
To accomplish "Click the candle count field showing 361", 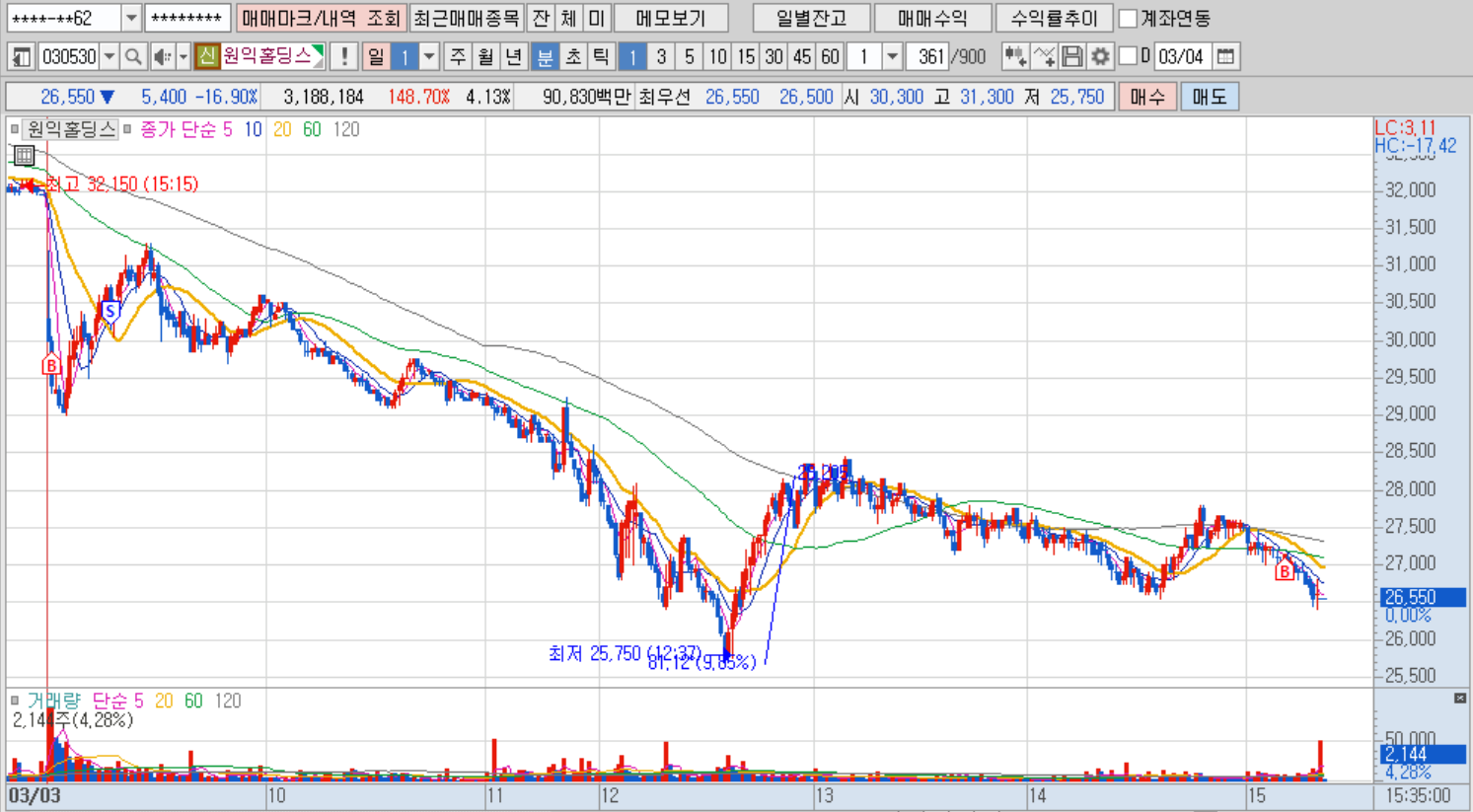I will [928, 57].
